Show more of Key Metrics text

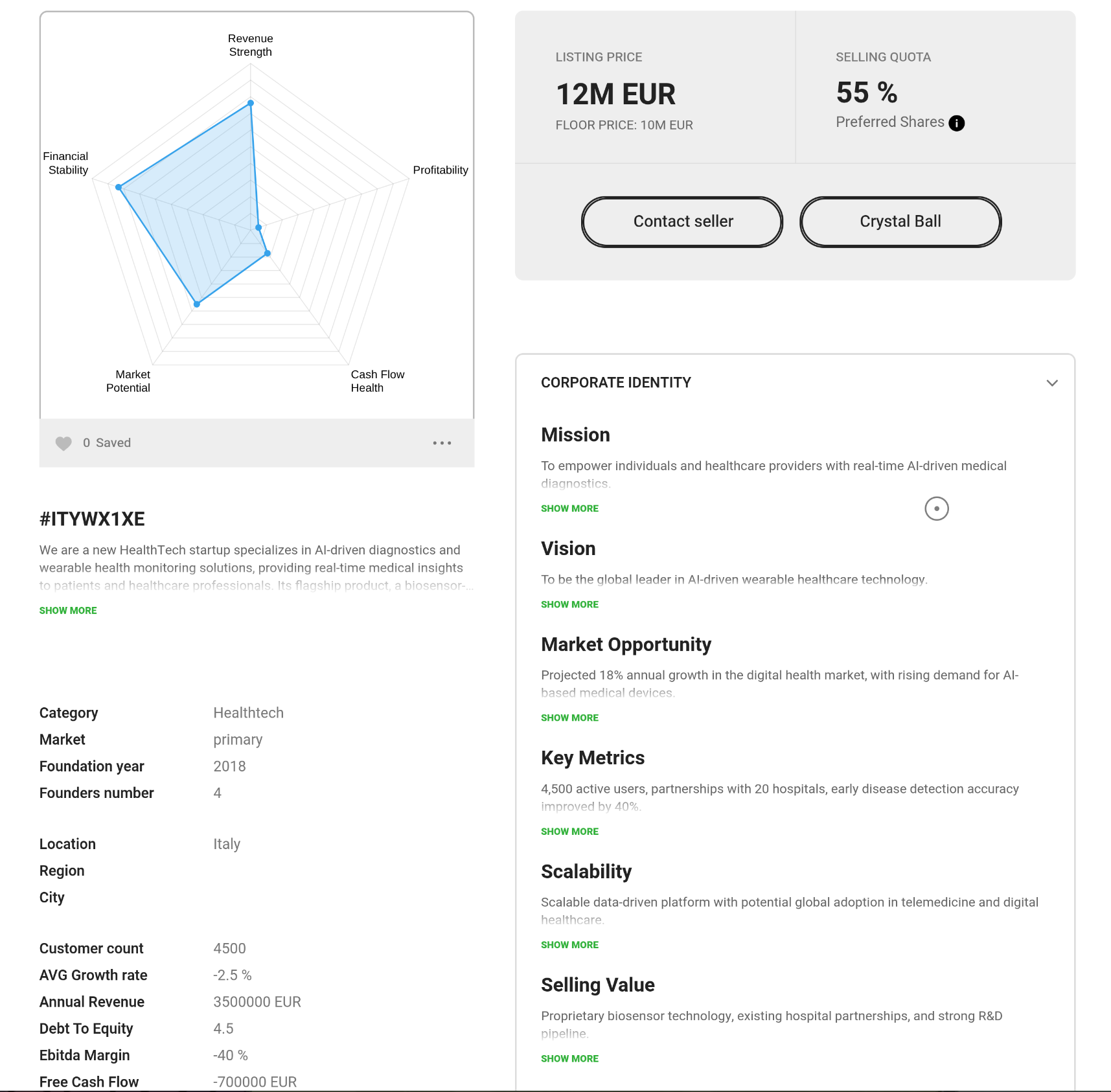[569, 832]
